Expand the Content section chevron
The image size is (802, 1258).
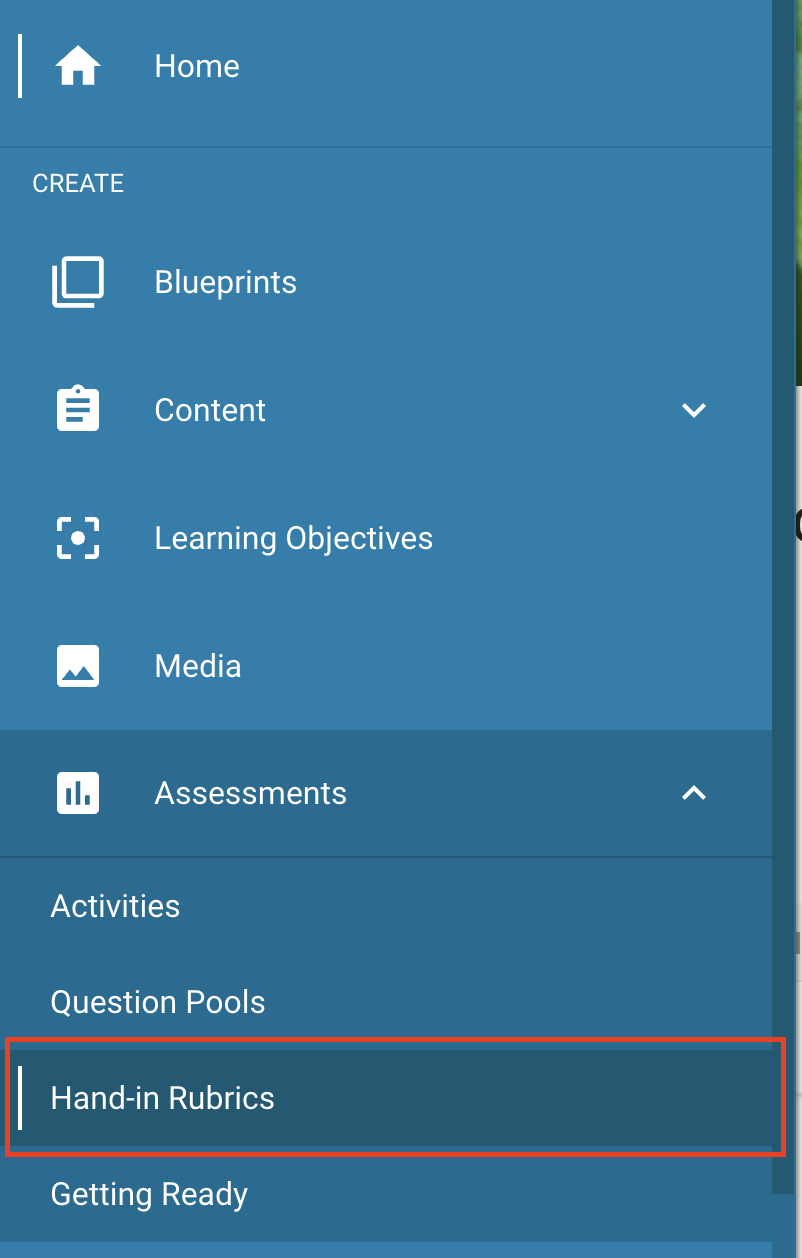693,410
